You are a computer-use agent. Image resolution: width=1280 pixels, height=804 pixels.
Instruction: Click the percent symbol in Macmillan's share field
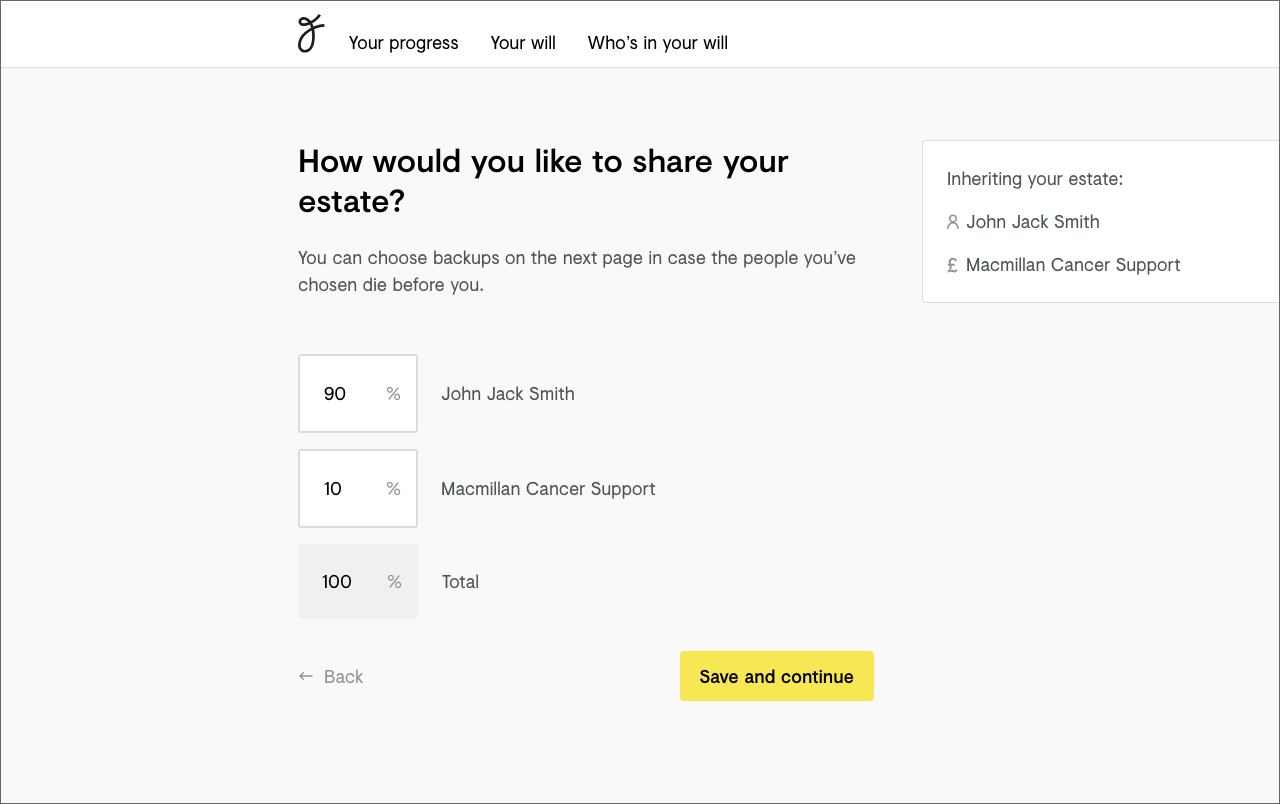(x=394, y=489)
